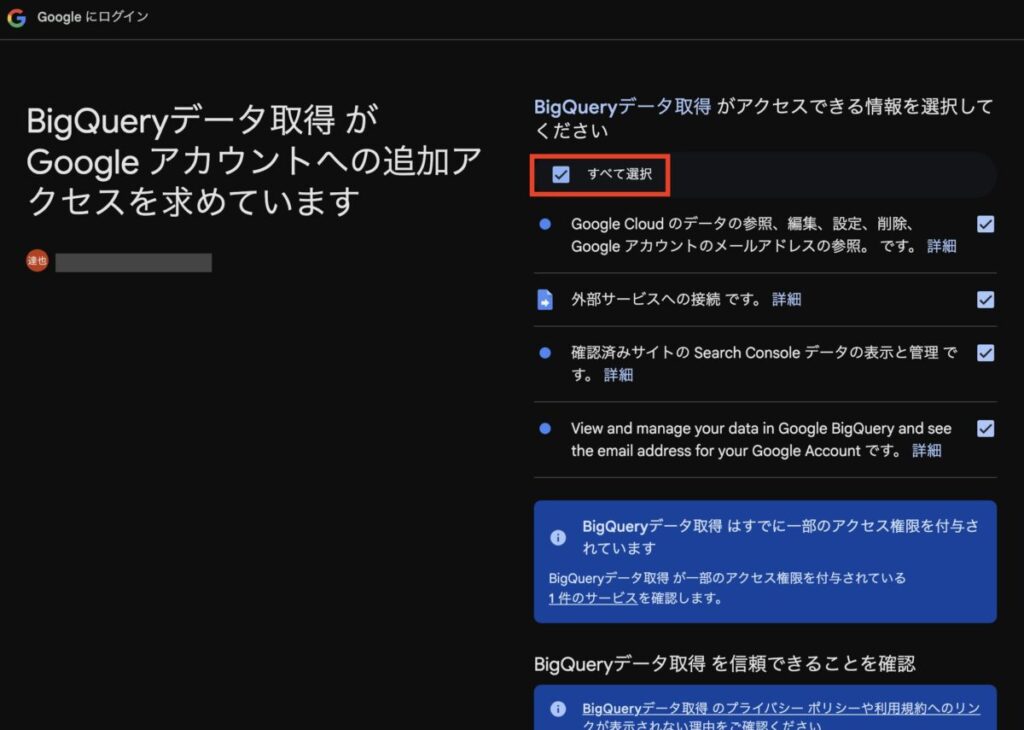This screenshot has height=730, width=1024.
Task: Click the info icon in access notice
Action: pos(558,537)
